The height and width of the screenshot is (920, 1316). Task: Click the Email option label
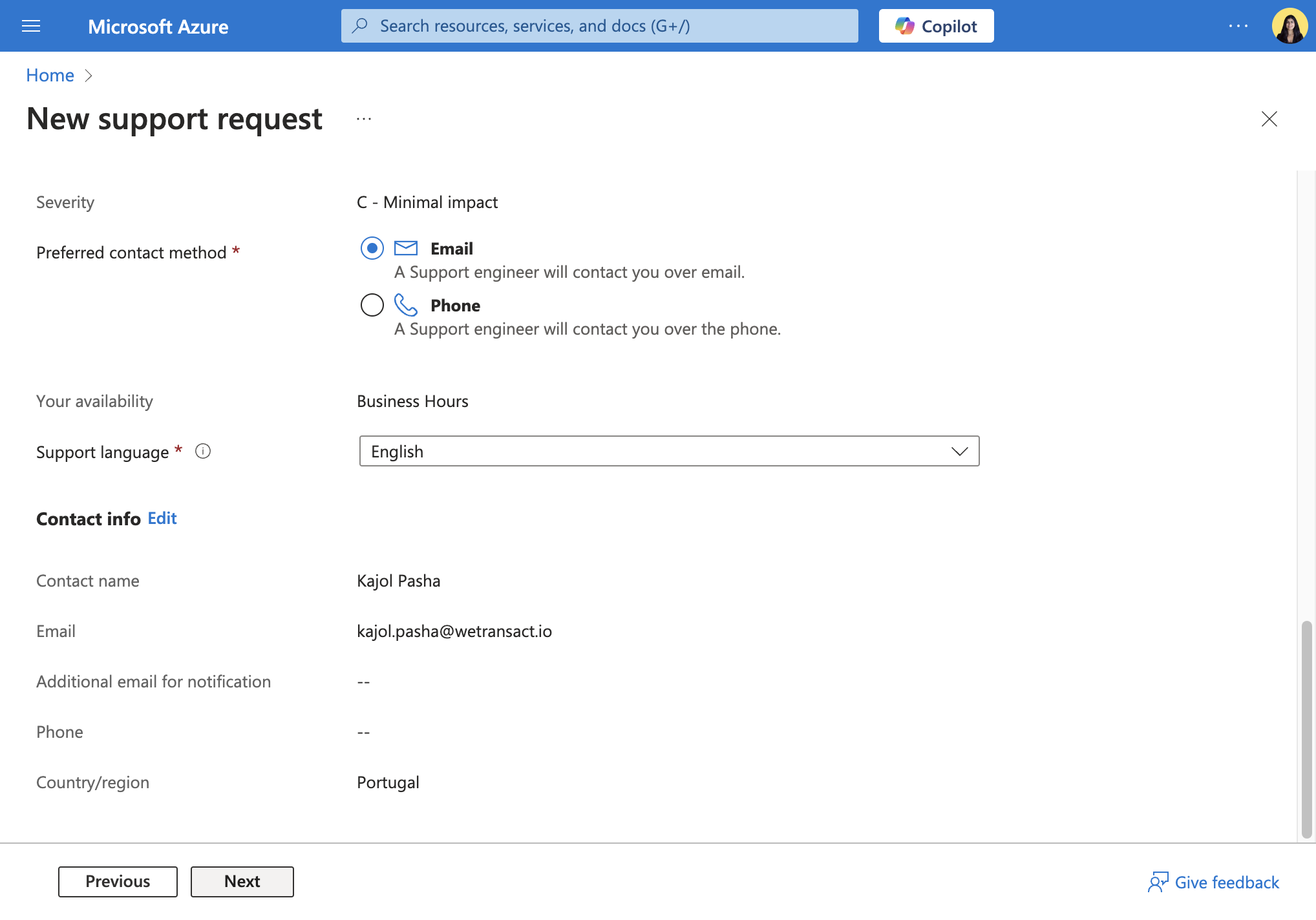[452, 249]
